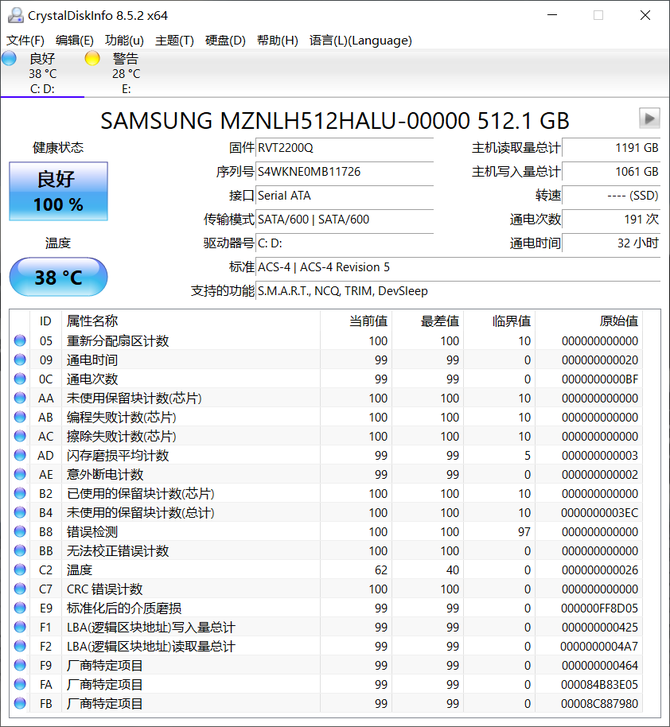The width and height of the screenshot is (670, 727).
Task: Open the 编辑(E) menu
Action: [x=74, y=40]
